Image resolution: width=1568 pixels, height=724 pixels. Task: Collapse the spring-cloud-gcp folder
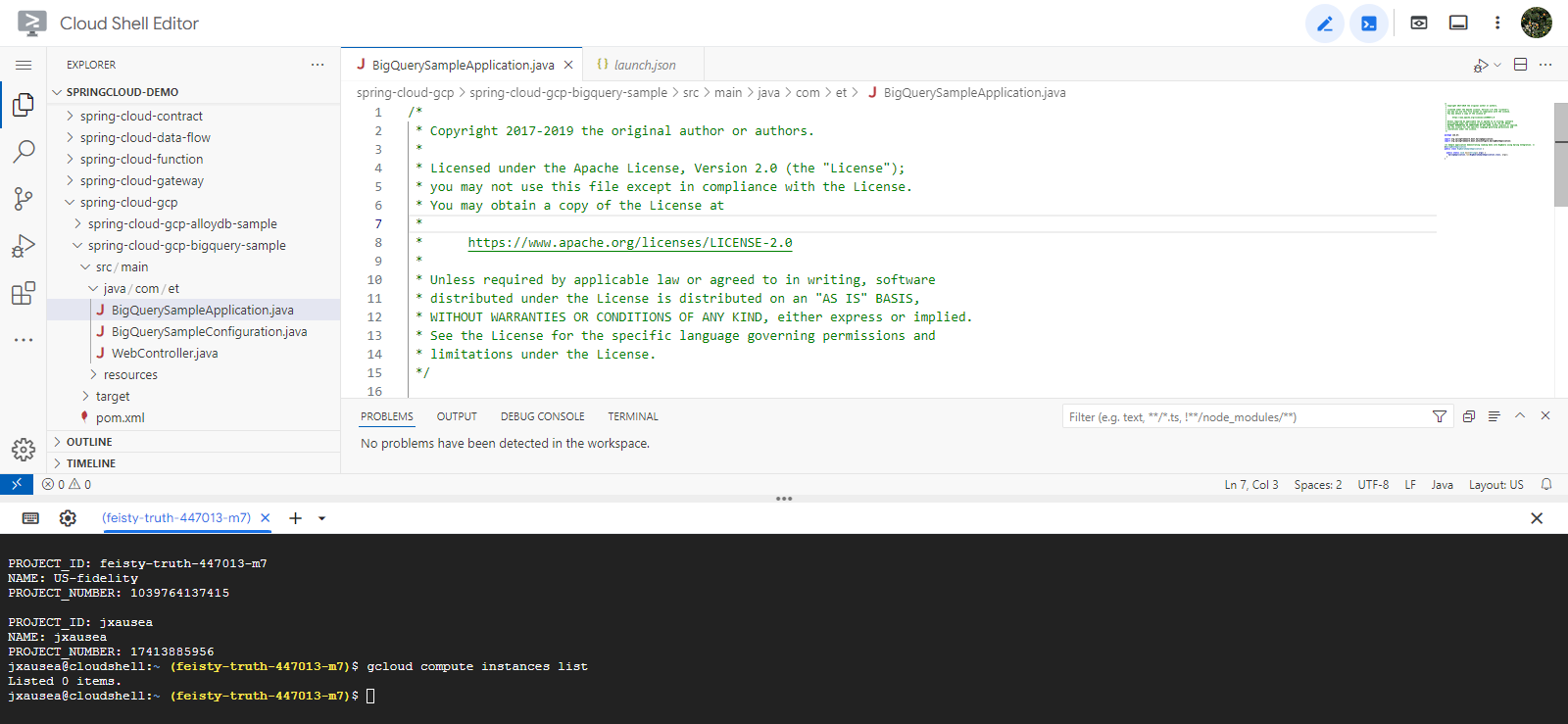(193, 202)
